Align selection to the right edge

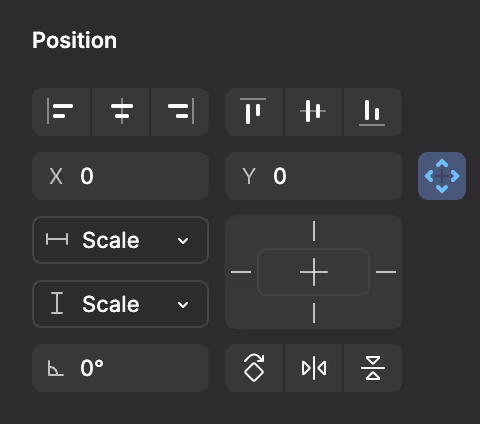(x=180, y=112)
